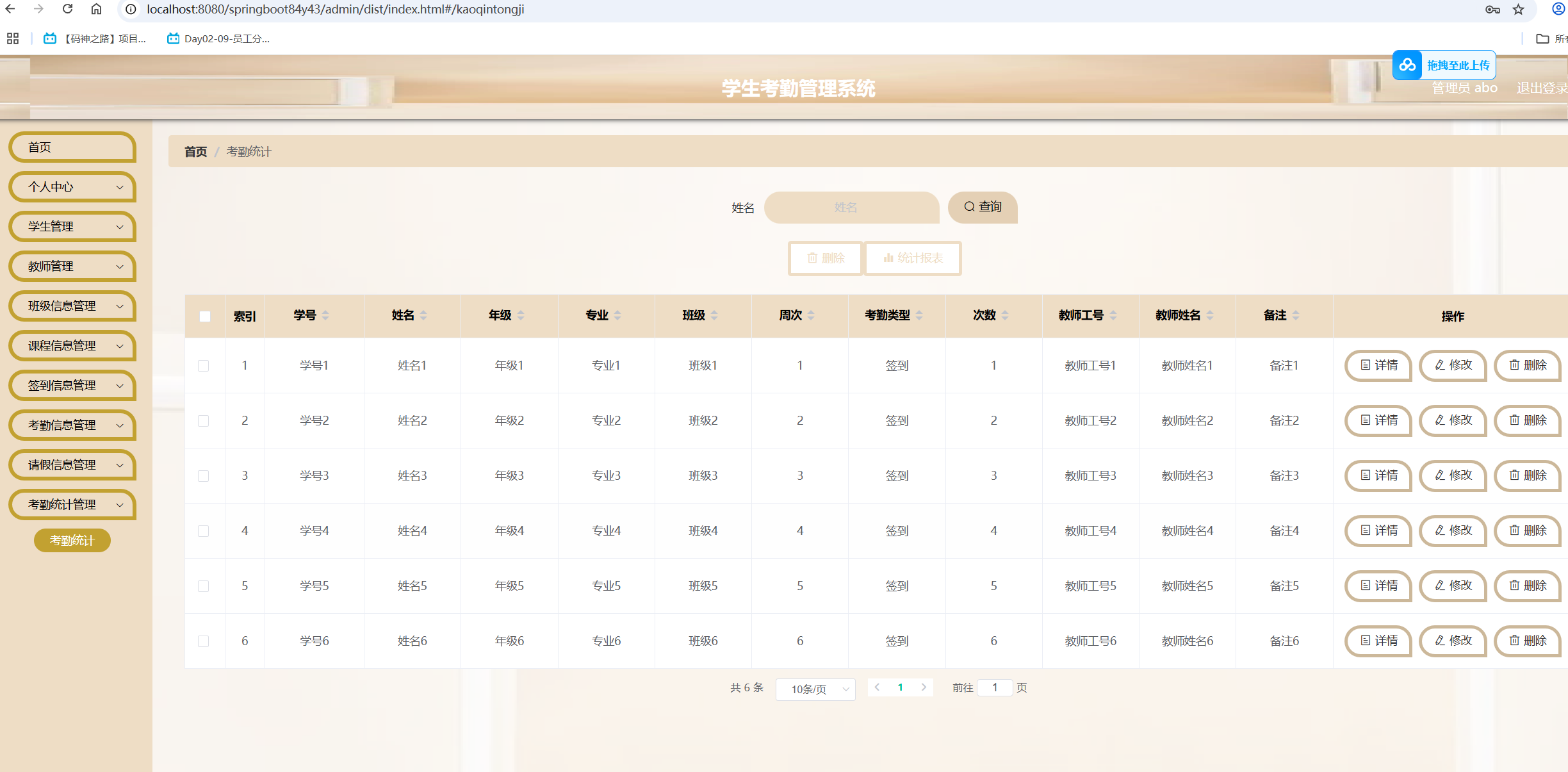The width and height of the screenshot is (1568, 772).
Task: Open browser apps grid icon in bookmarks bar
Action: coord(13,38)
